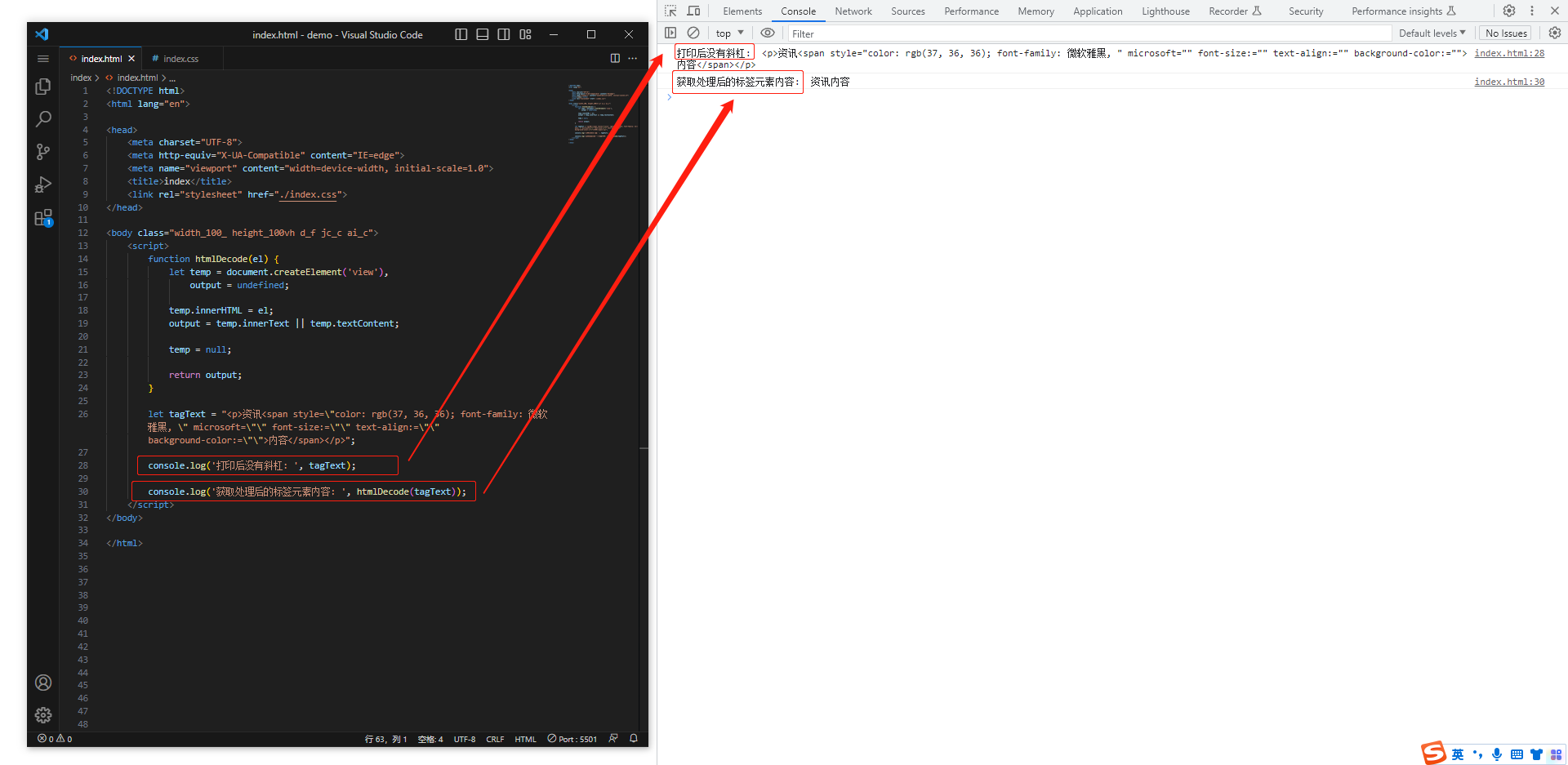The height and width of the screenshot is (765, 1568).
Task: Expand the breadcrumb ellipsis symbol
Action: 172,78
